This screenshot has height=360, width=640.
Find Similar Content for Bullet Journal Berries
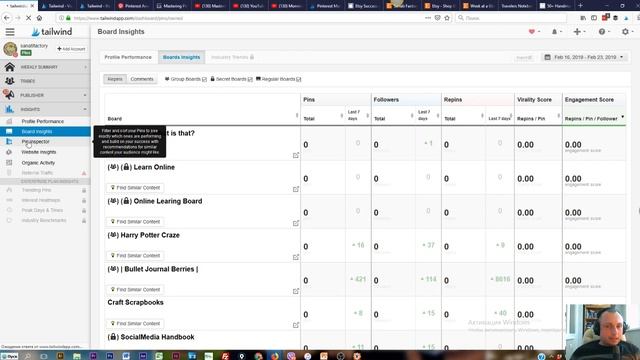pyautogui.click(x=135, y=289)
